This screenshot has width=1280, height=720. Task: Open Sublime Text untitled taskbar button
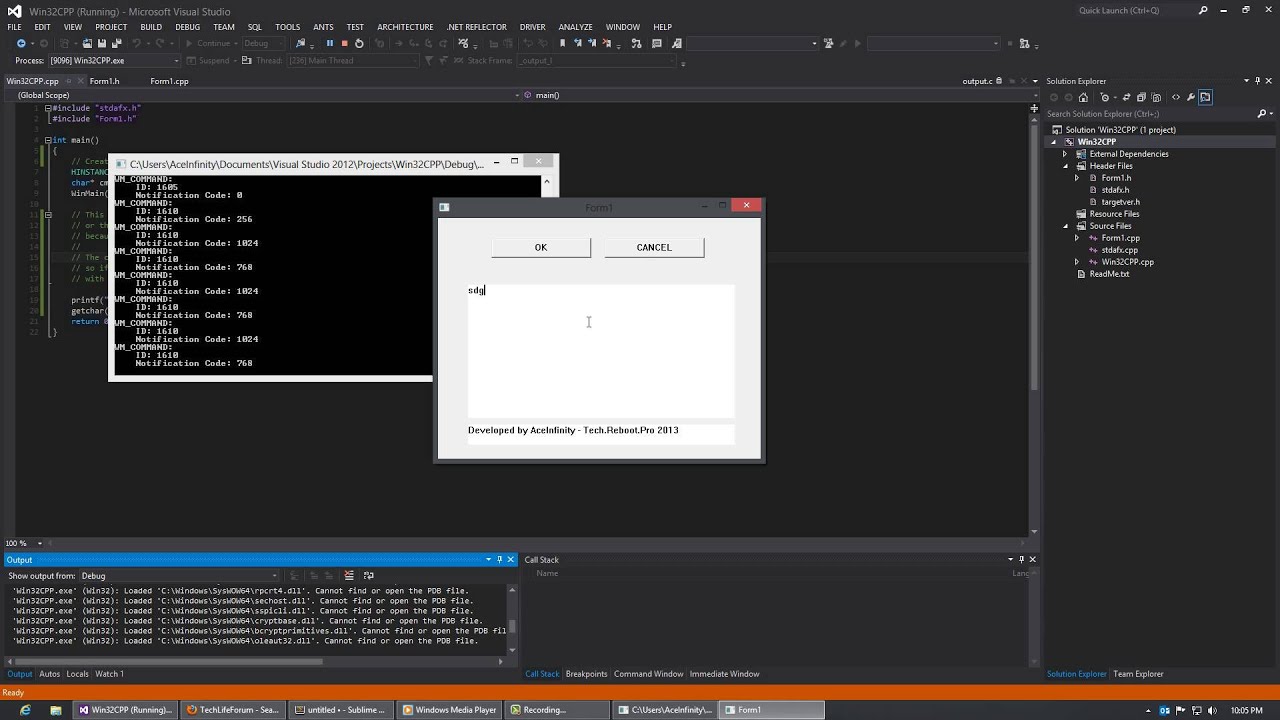pyautogui.click(x=341, y=710)
